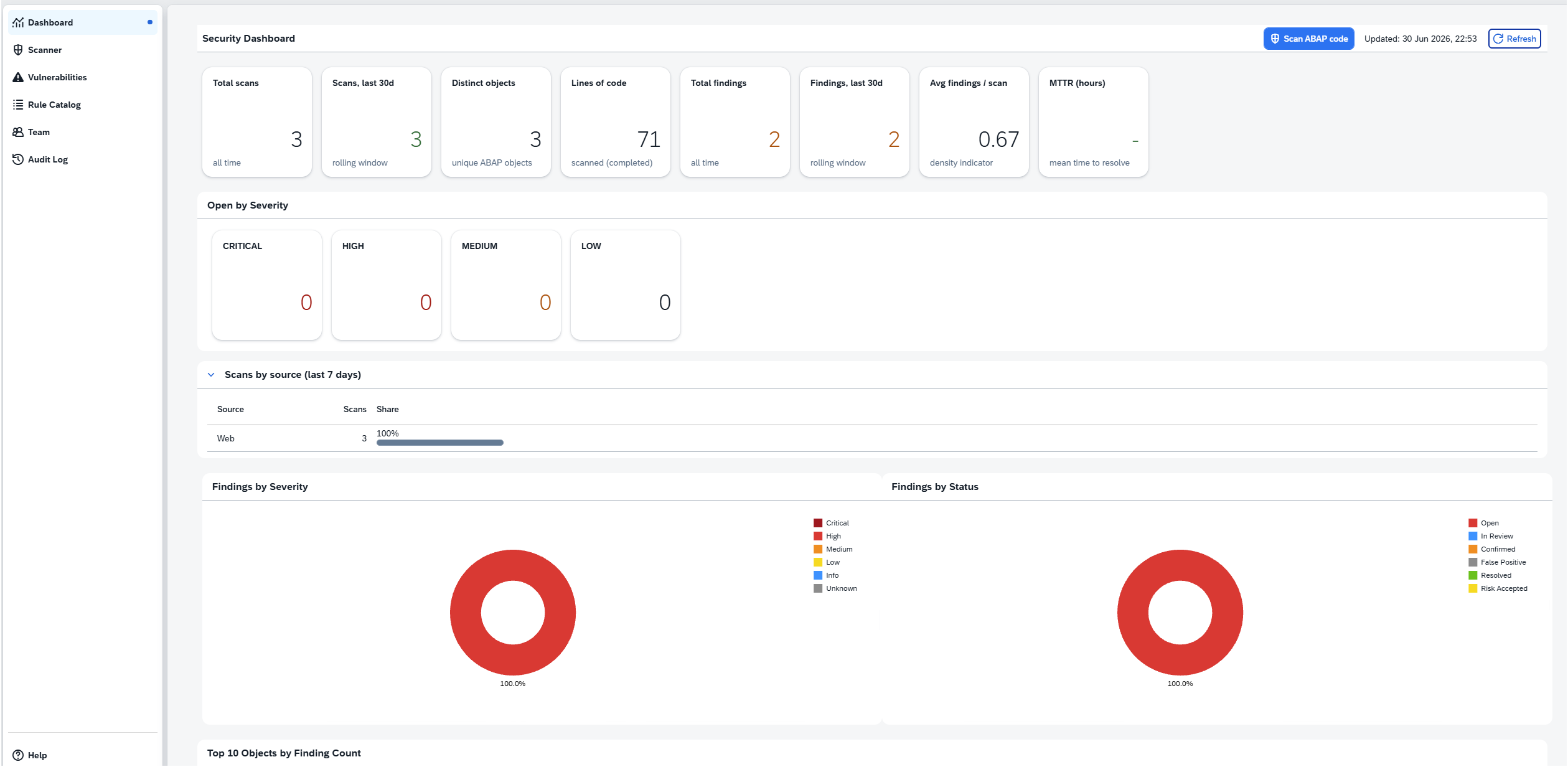Click the Updated timestamp text

coord(1420,39)
